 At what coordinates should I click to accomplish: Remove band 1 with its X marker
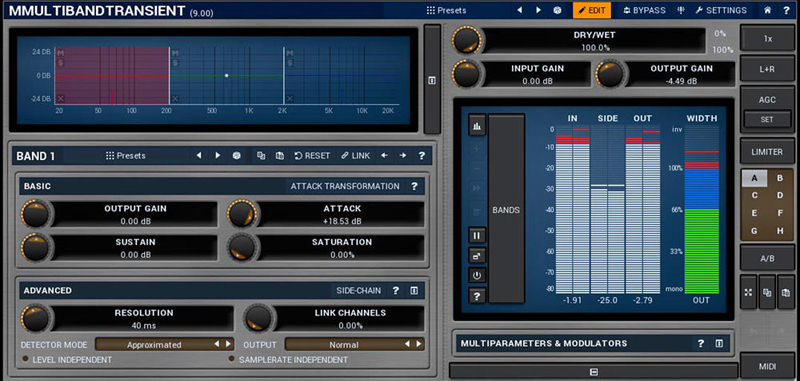click(x=61, y=98)
